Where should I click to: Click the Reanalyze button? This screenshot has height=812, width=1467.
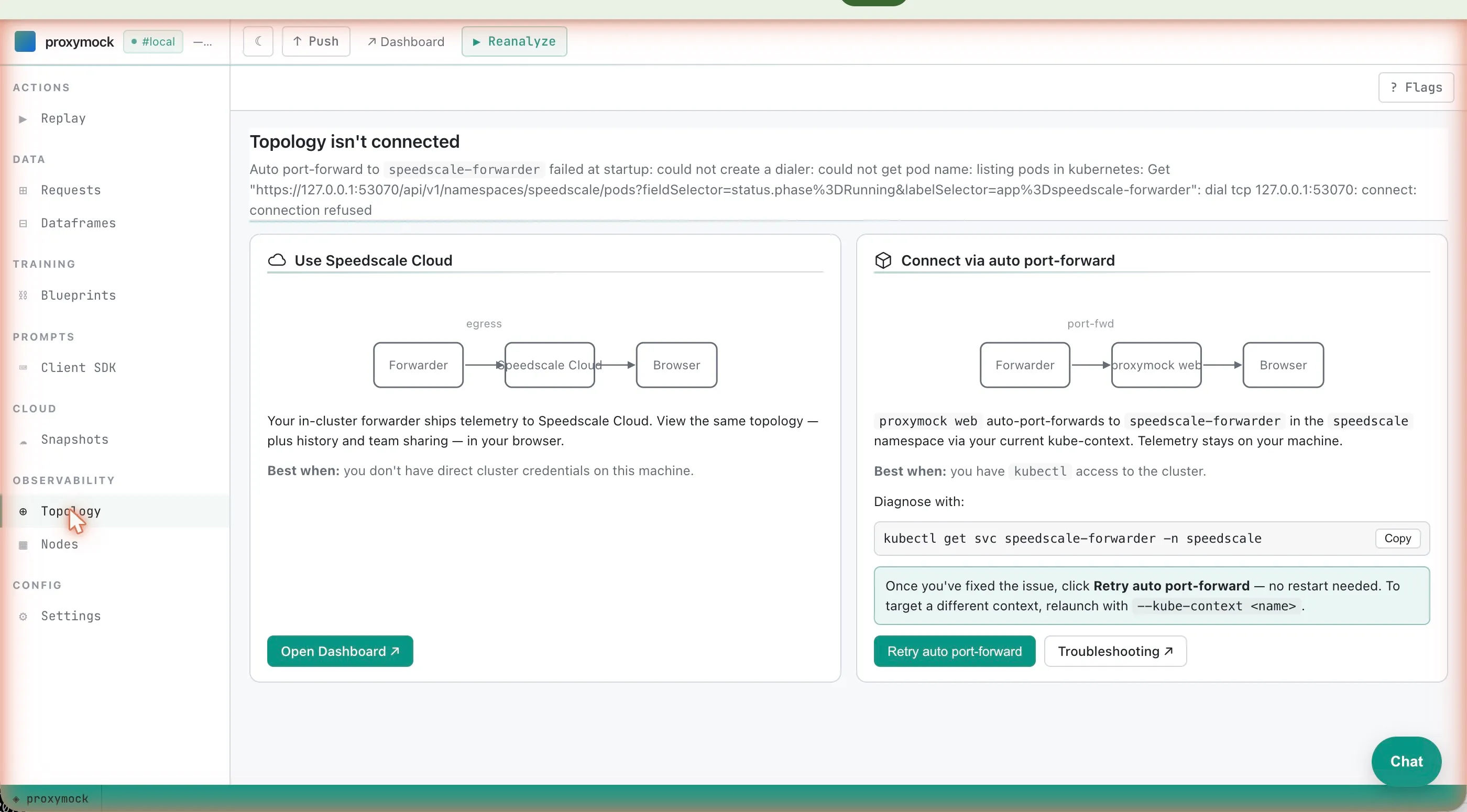coord(514,41)
